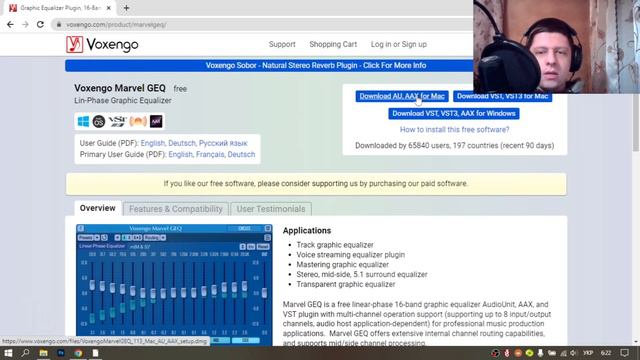640x360 pixels.
Task: Open the blank document taskbar app
Action: 96,353
